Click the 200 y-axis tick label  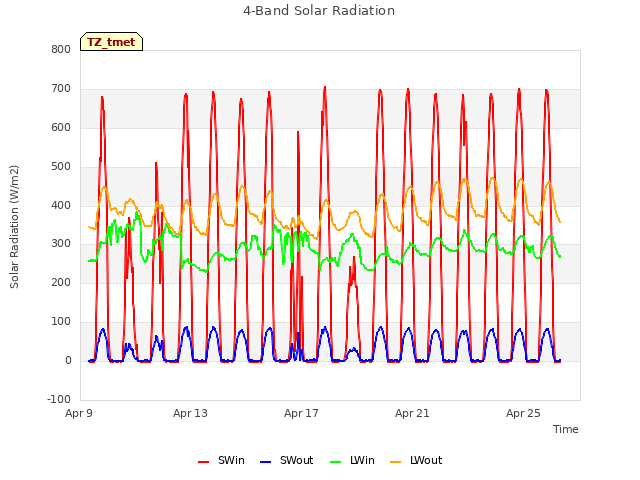click(x=61, y=282)
